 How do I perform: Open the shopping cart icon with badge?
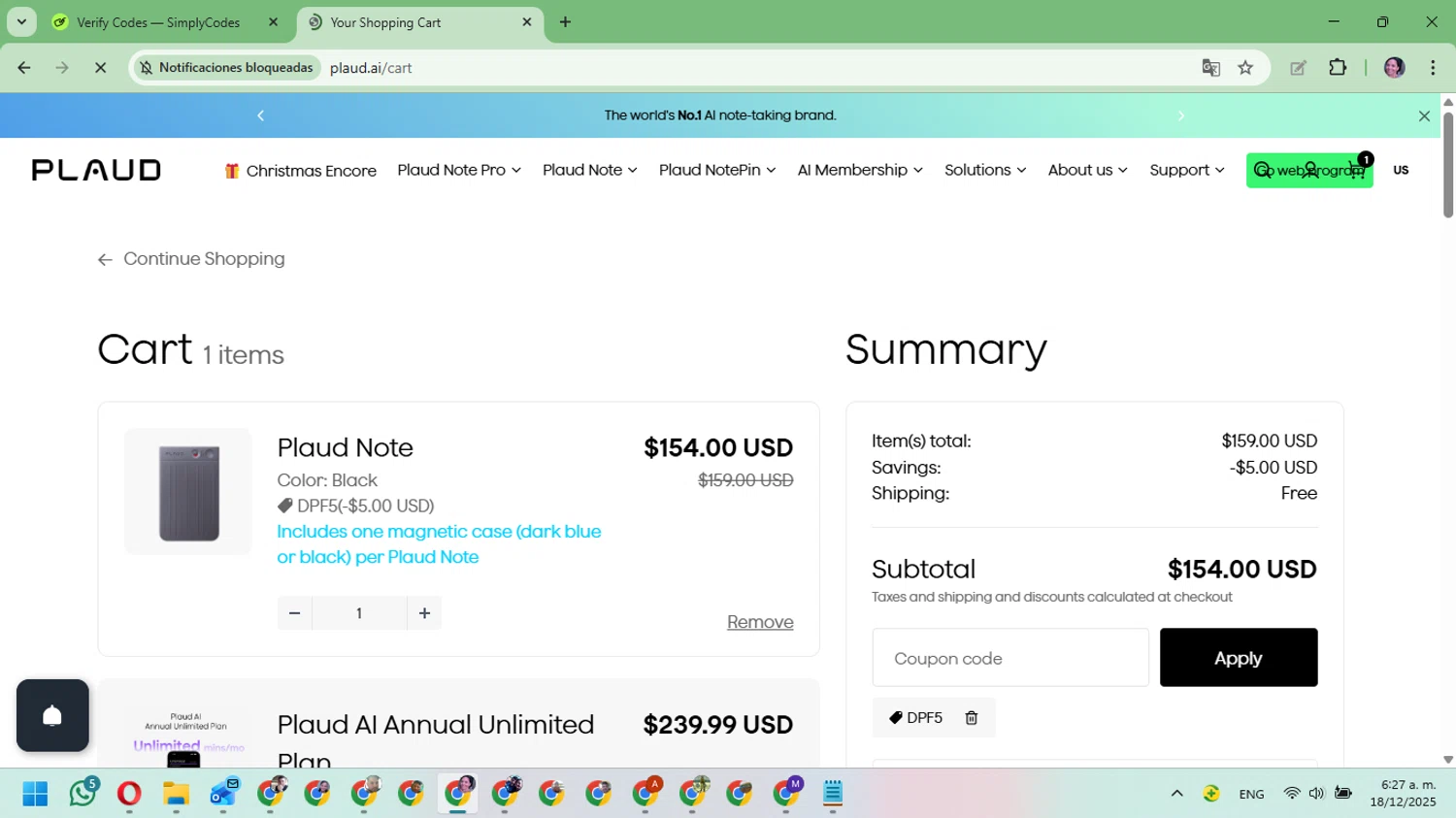click(x=1357, y=171)
